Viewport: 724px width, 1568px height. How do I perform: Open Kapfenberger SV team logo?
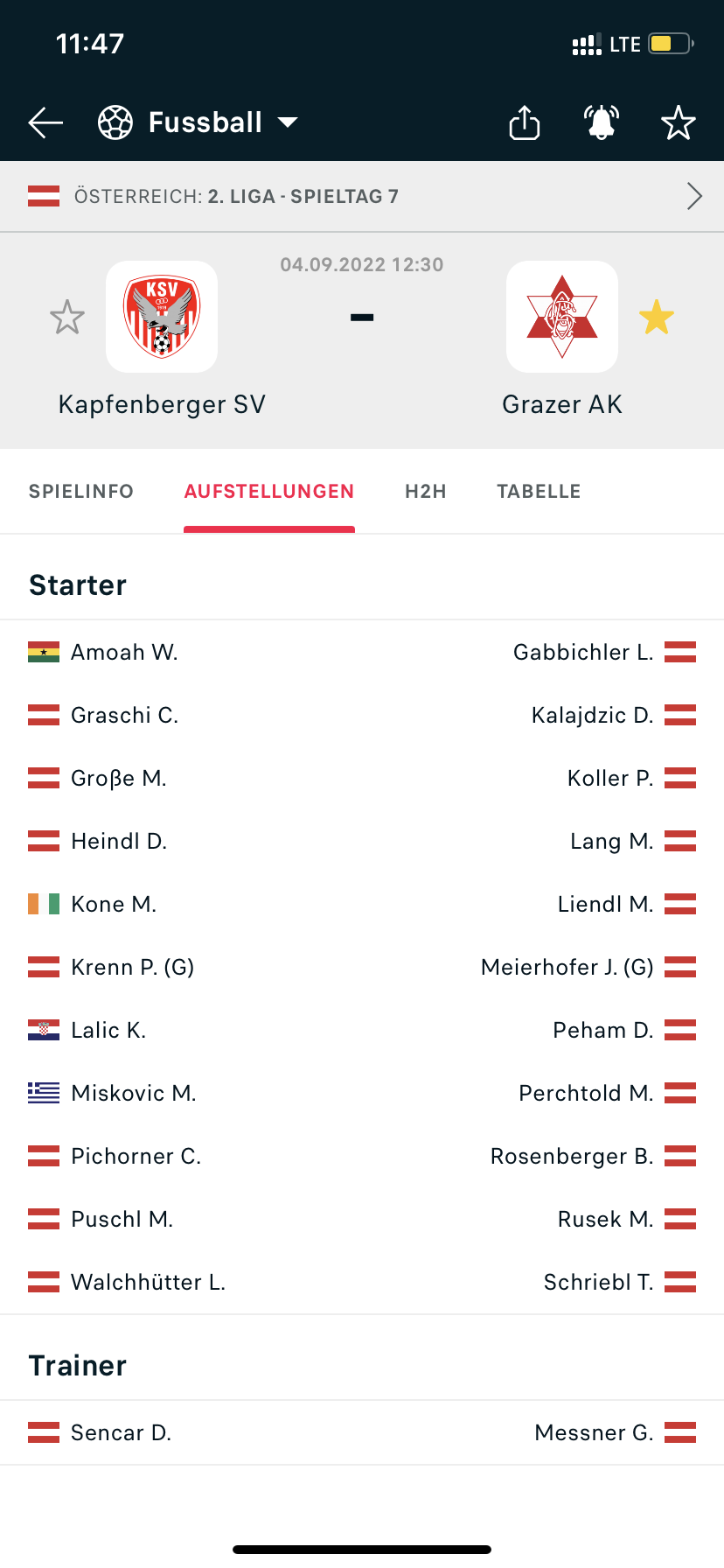(x=162, y=317)
